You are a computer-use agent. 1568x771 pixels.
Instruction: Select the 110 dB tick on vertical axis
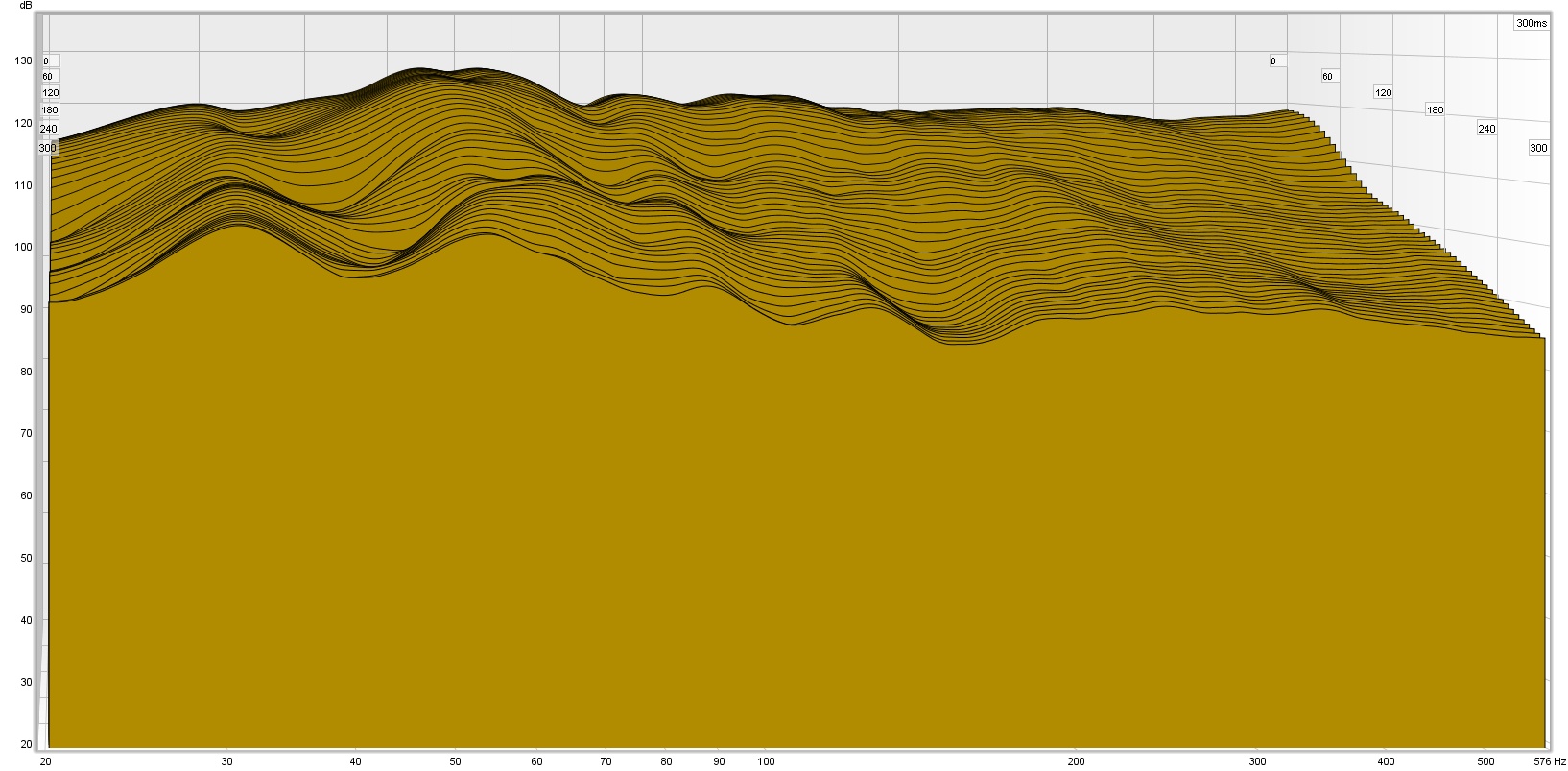pos(23,185)
